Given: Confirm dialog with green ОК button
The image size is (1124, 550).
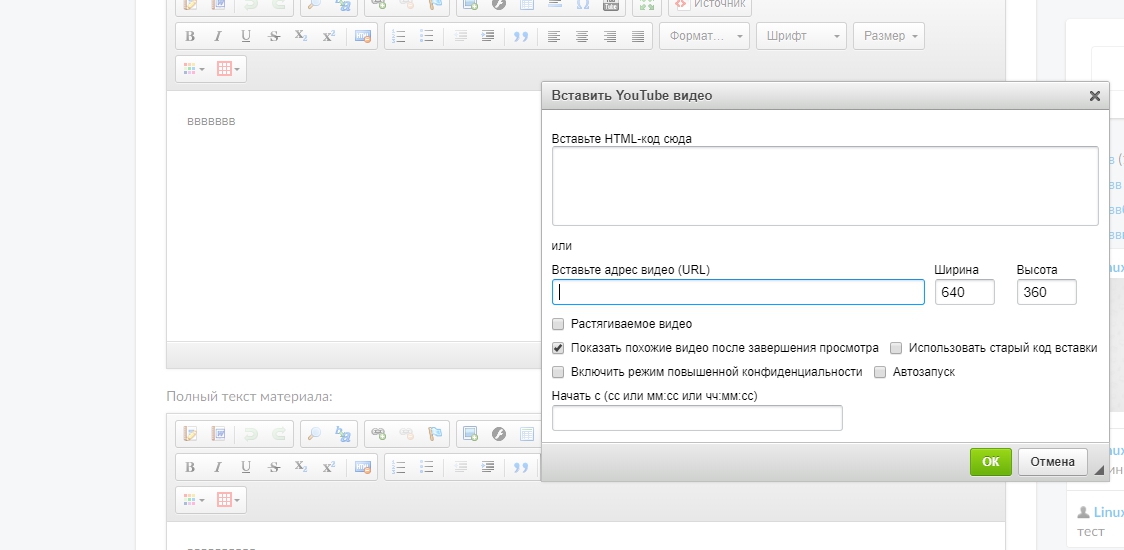Looking at the screenshot, I should [991, 462].
